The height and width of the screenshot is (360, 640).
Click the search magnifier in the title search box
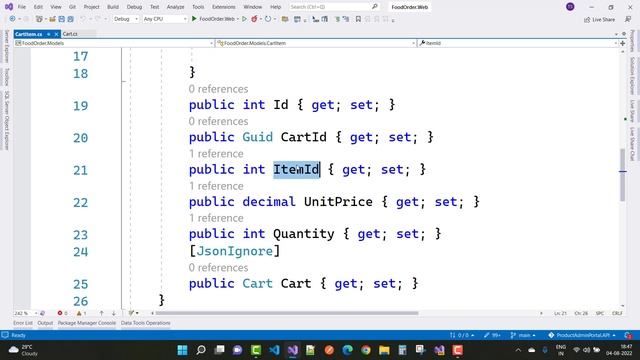click(x=375, y=7)
